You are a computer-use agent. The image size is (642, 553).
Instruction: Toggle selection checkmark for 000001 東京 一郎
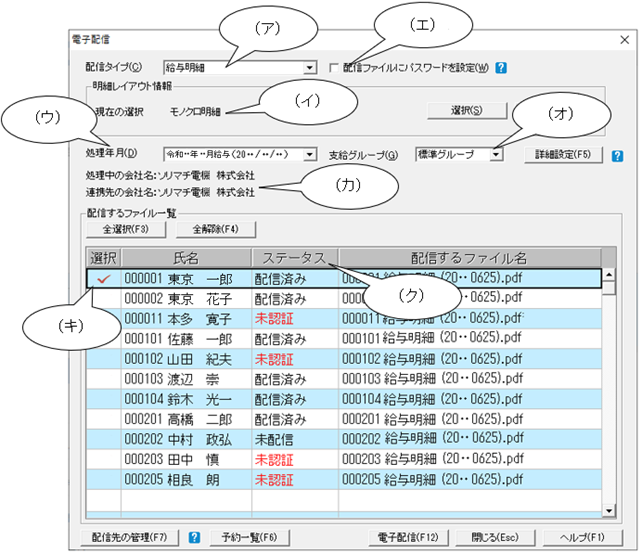104,279
